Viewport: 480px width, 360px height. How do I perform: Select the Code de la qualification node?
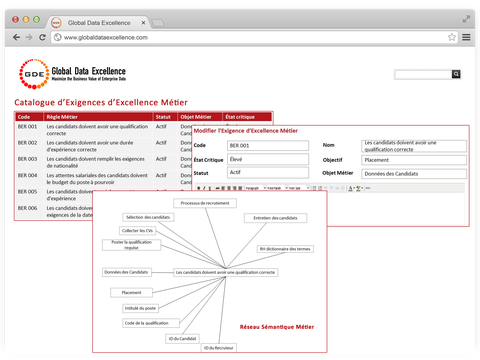click(151, 323)
